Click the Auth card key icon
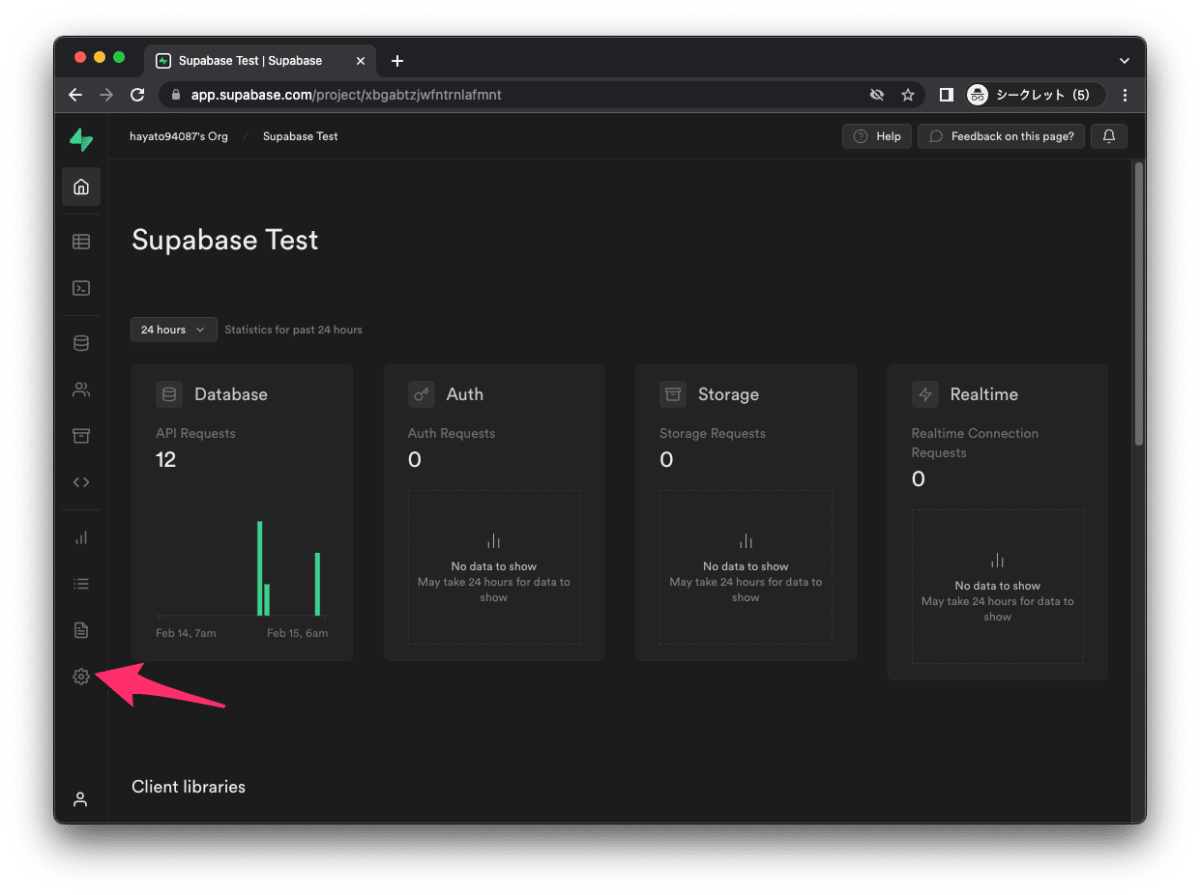Screen dimensions: 1200x895 click(421, 394)
